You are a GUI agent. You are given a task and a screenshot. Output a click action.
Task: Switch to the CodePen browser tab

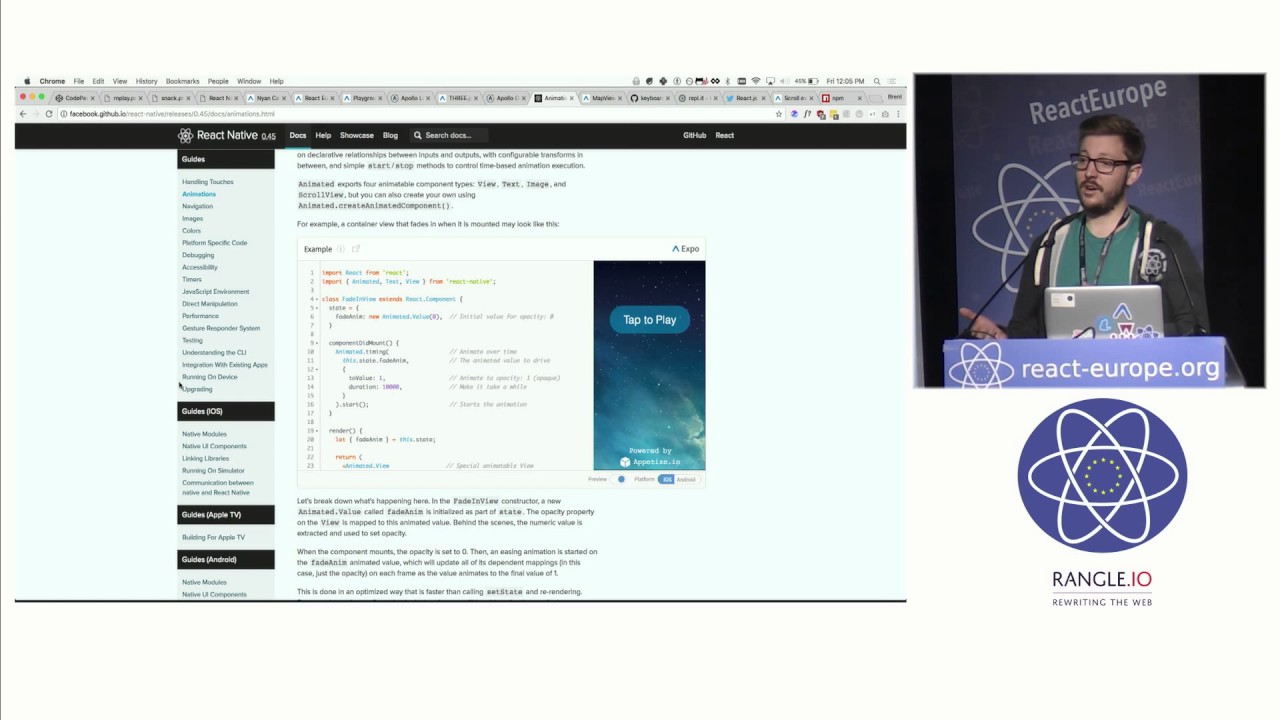[74, 98]
